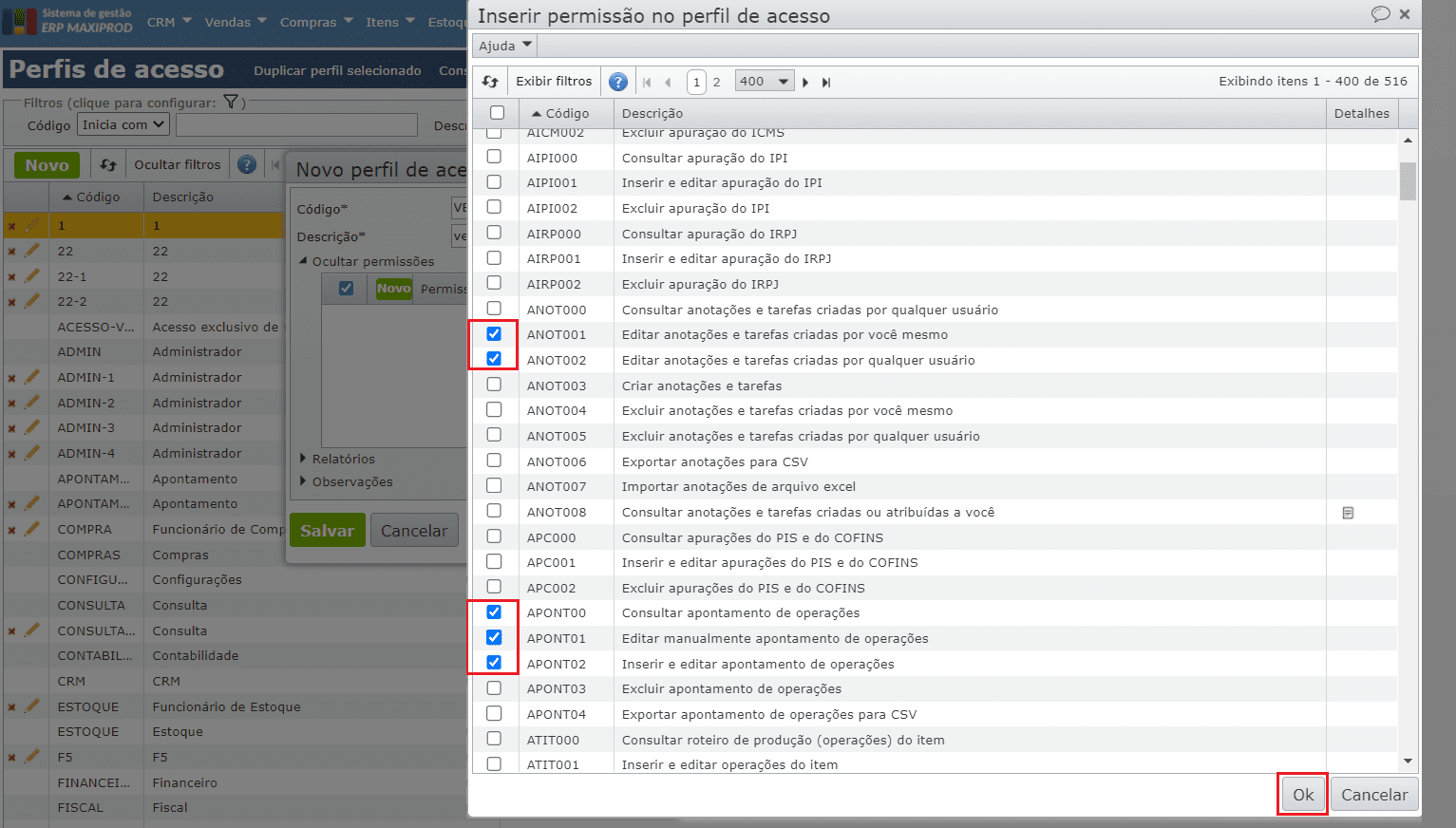Open the CRM menu dropdown
Viewport: 1456px width, 828px height.
tap(169, 22)
